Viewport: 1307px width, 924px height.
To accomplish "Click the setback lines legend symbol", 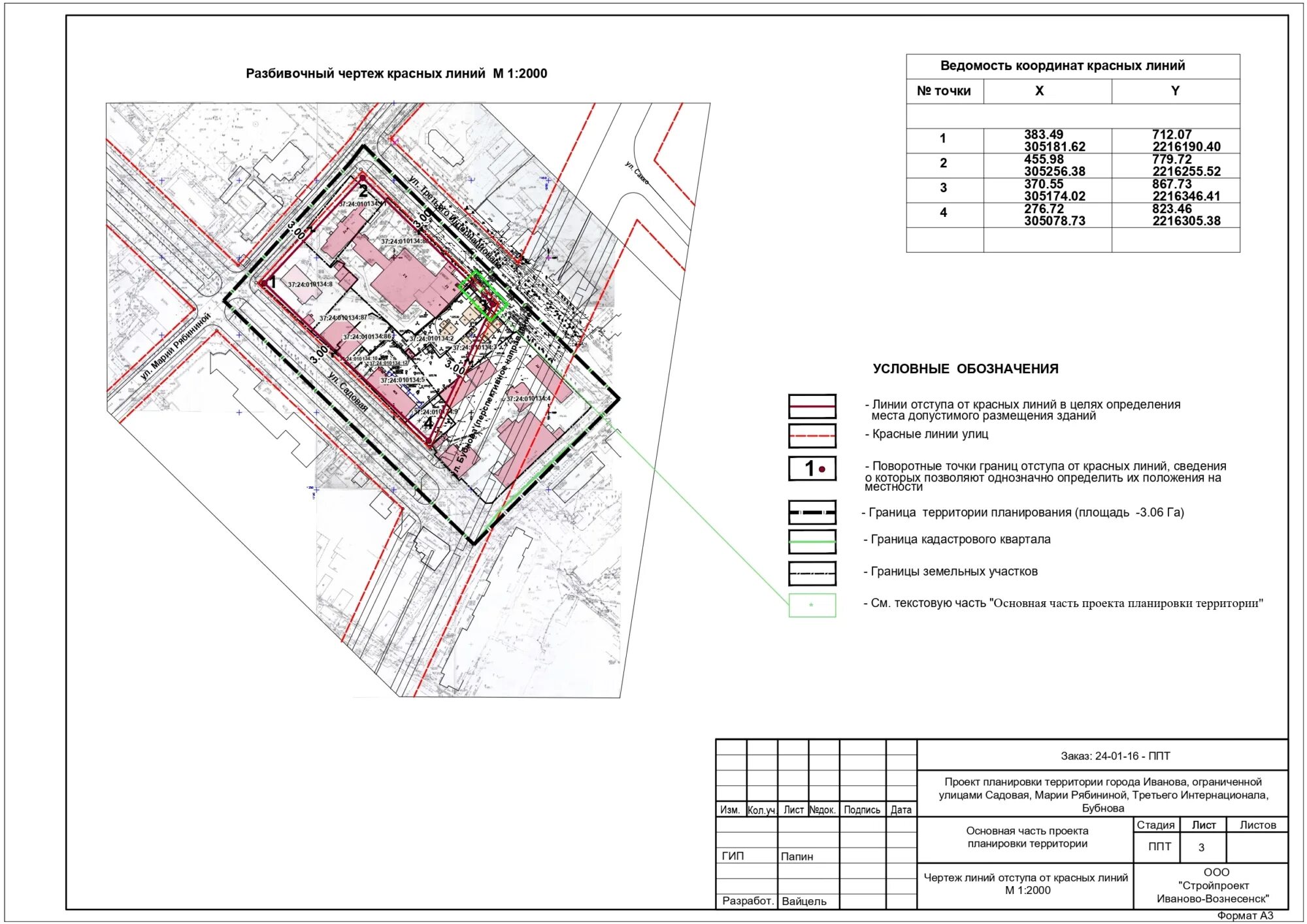I will pos(812,406).
